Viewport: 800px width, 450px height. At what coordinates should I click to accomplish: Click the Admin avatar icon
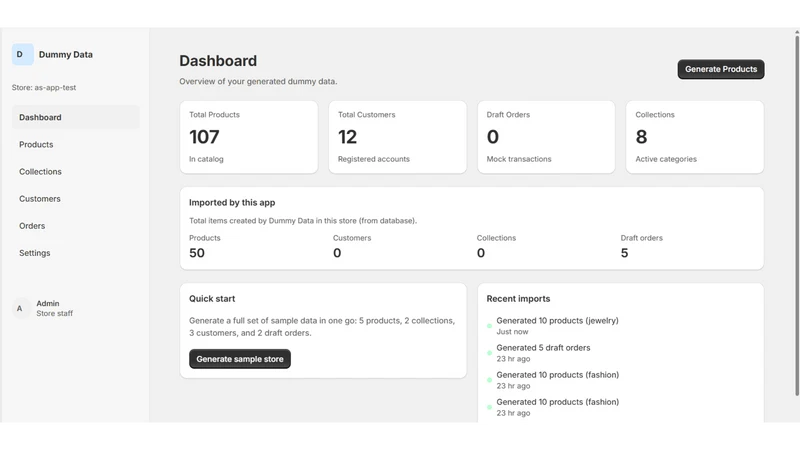[x=20, y=308]
